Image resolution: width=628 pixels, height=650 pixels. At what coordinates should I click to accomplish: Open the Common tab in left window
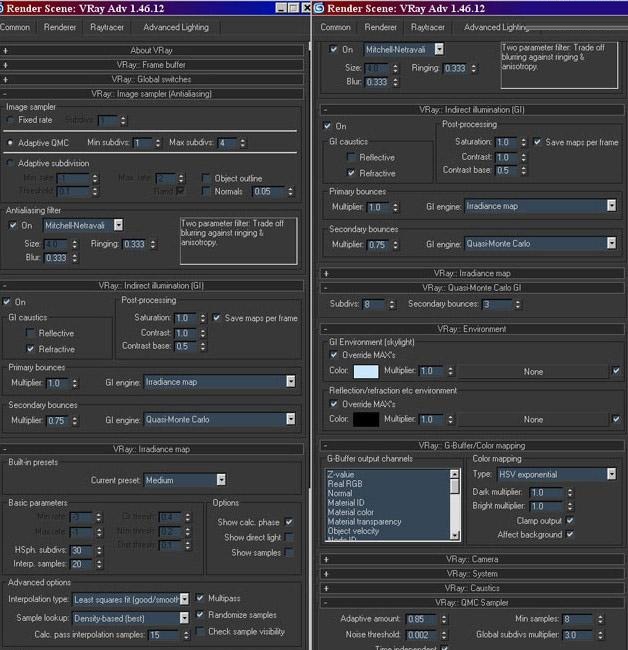click(15, 27)
